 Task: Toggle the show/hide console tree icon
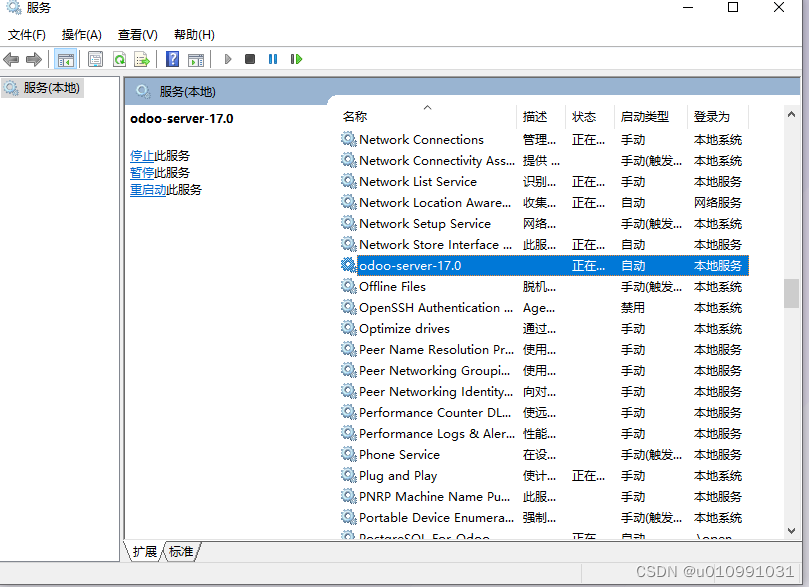coord(66,59)
